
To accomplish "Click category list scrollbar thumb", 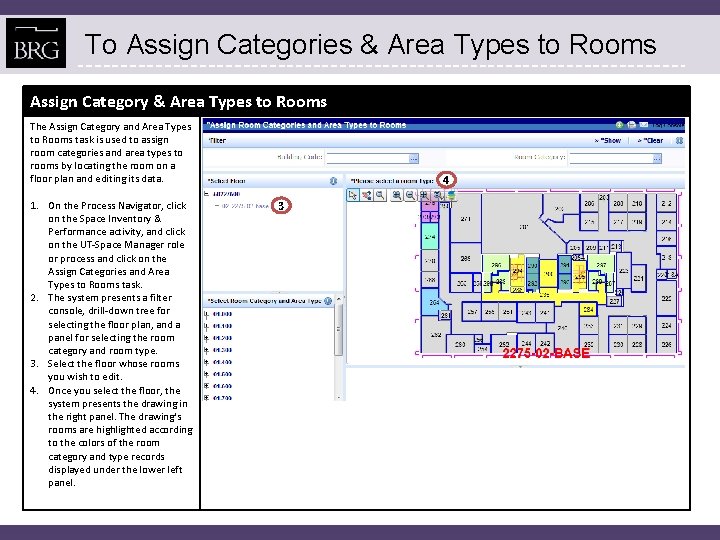I will click(x=339, y=329).
